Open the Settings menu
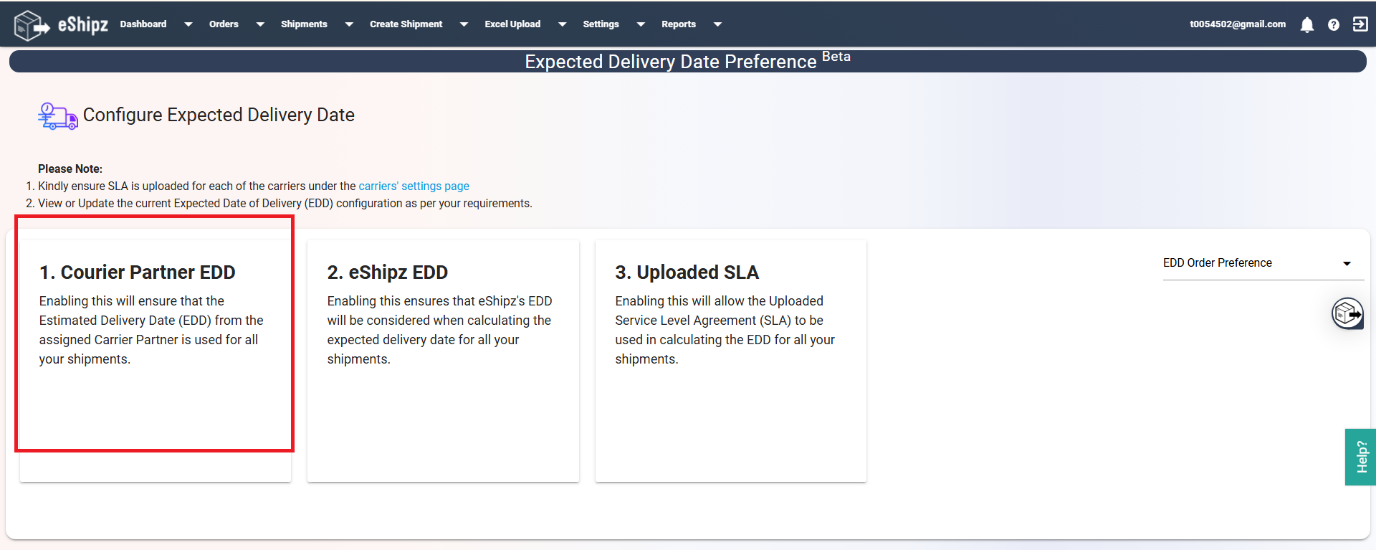This screenshot has height=550, width=1376. tap(601, 24)
